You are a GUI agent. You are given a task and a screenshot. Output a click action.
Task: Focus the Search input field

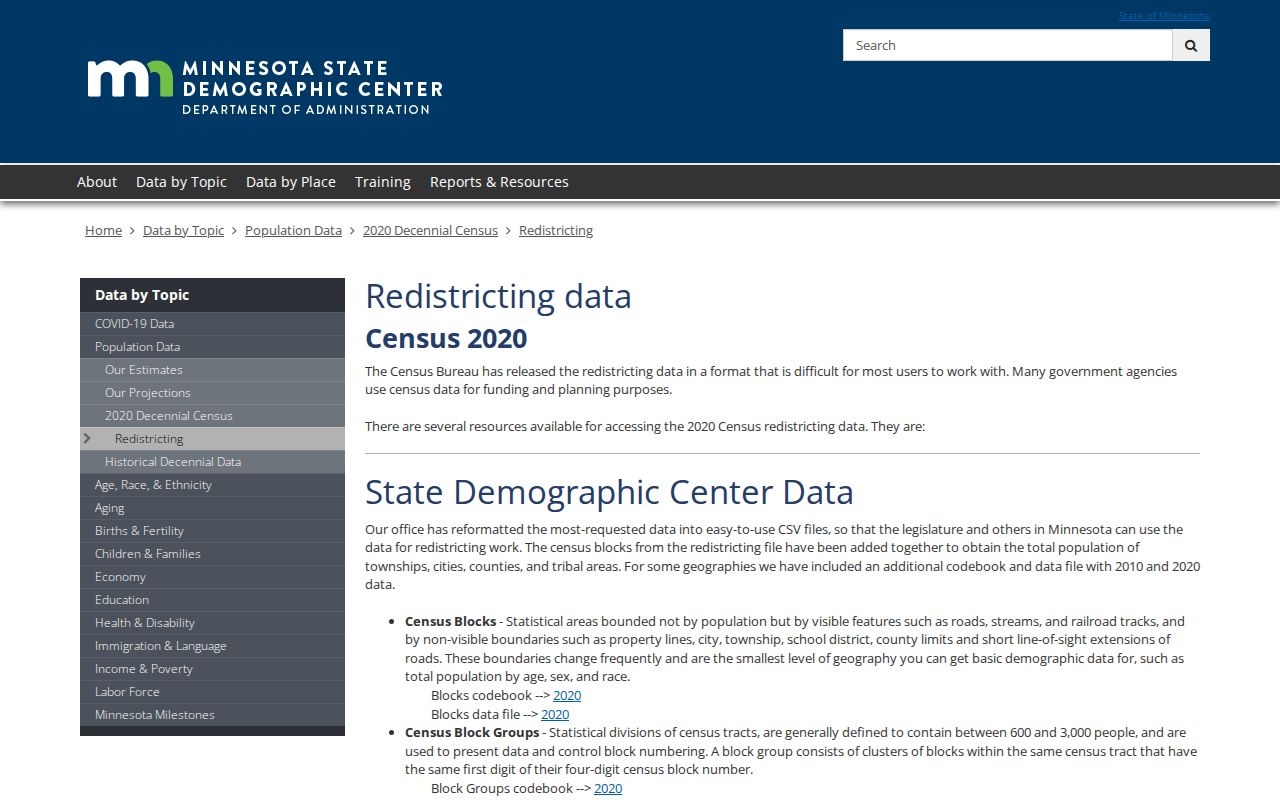point(1008,45)
